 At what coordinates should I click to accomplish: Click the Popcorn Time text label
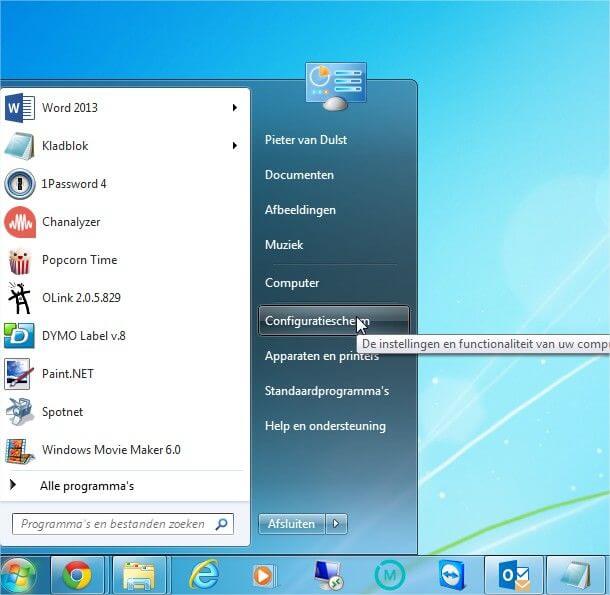[x=79, y=260]
